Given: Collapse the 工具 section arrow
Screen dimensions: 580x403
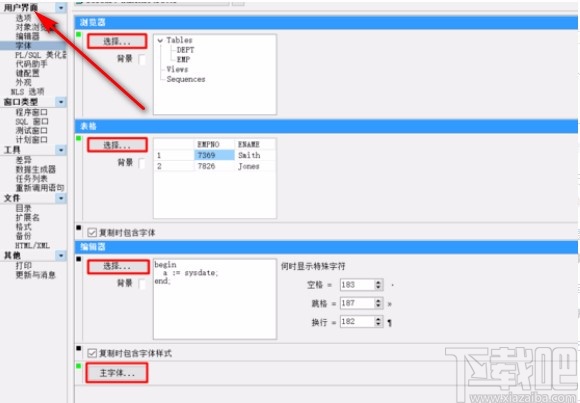Looking at the screenshot, I should [x=61, y=150].
